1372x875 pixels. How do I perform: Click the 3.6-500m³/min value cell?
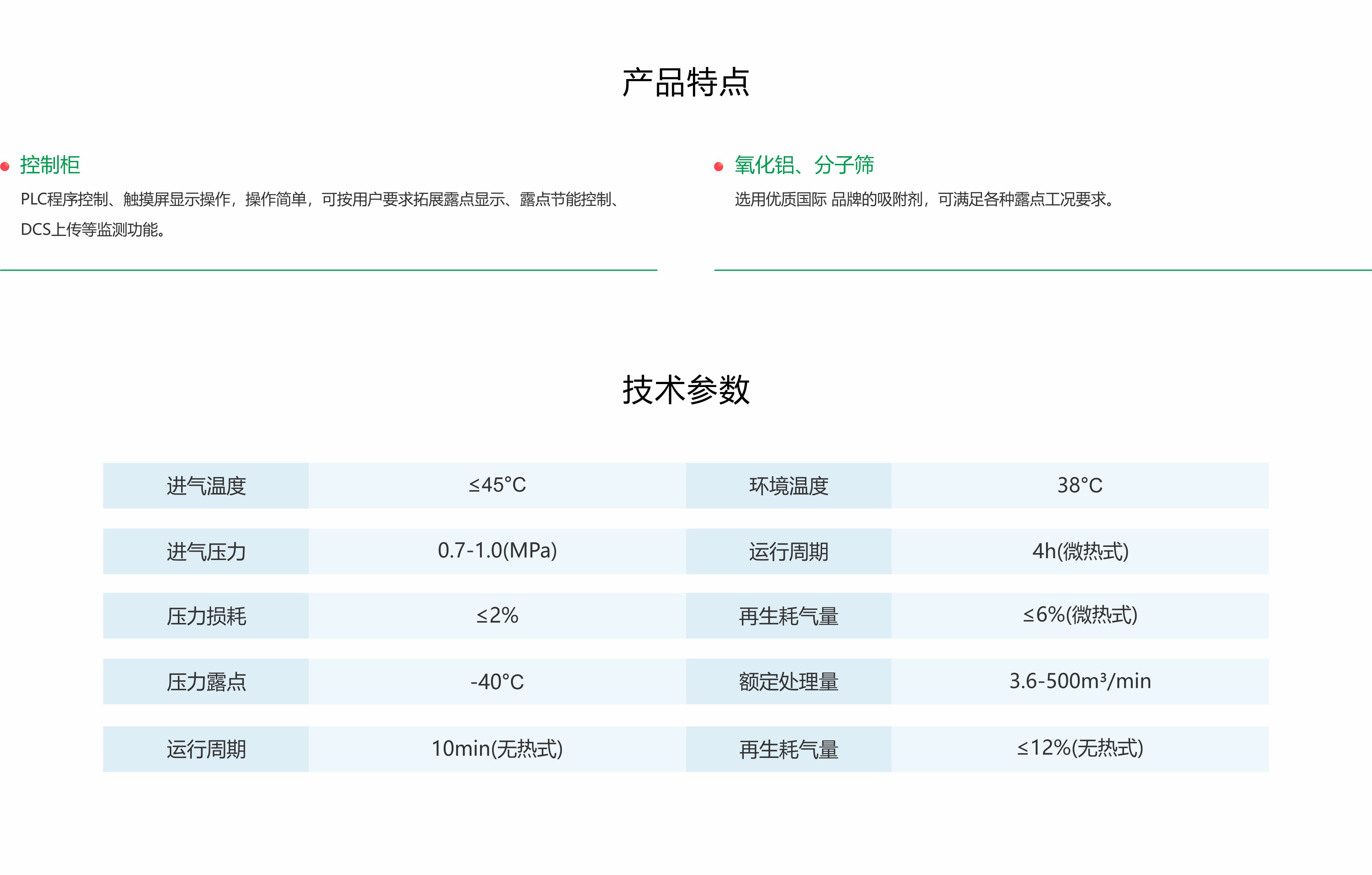pos(1080,681)
